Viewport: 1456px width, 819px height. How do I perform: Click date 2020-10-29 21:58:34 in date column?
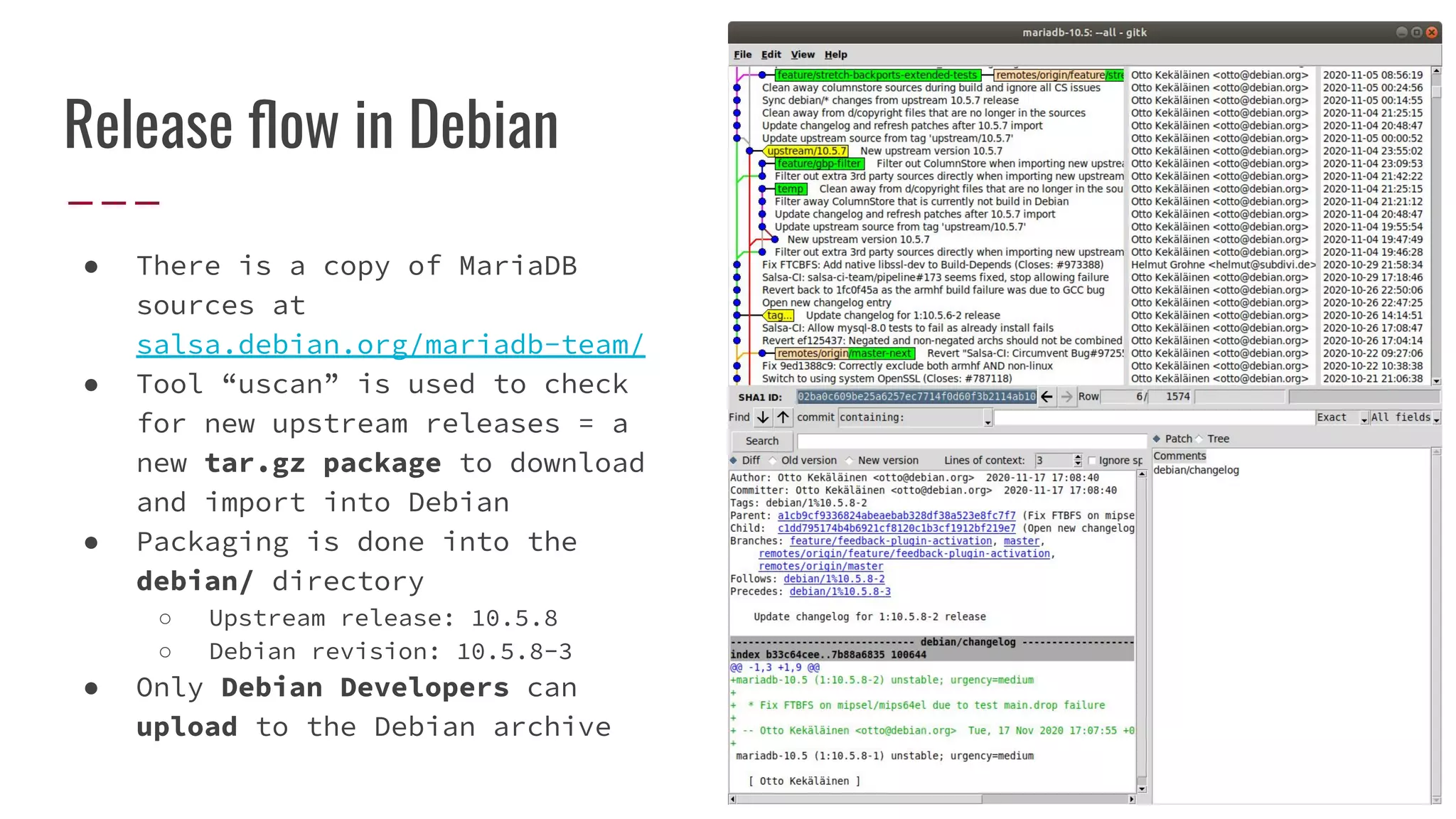pyautogui.click(x=1372, y=265)
